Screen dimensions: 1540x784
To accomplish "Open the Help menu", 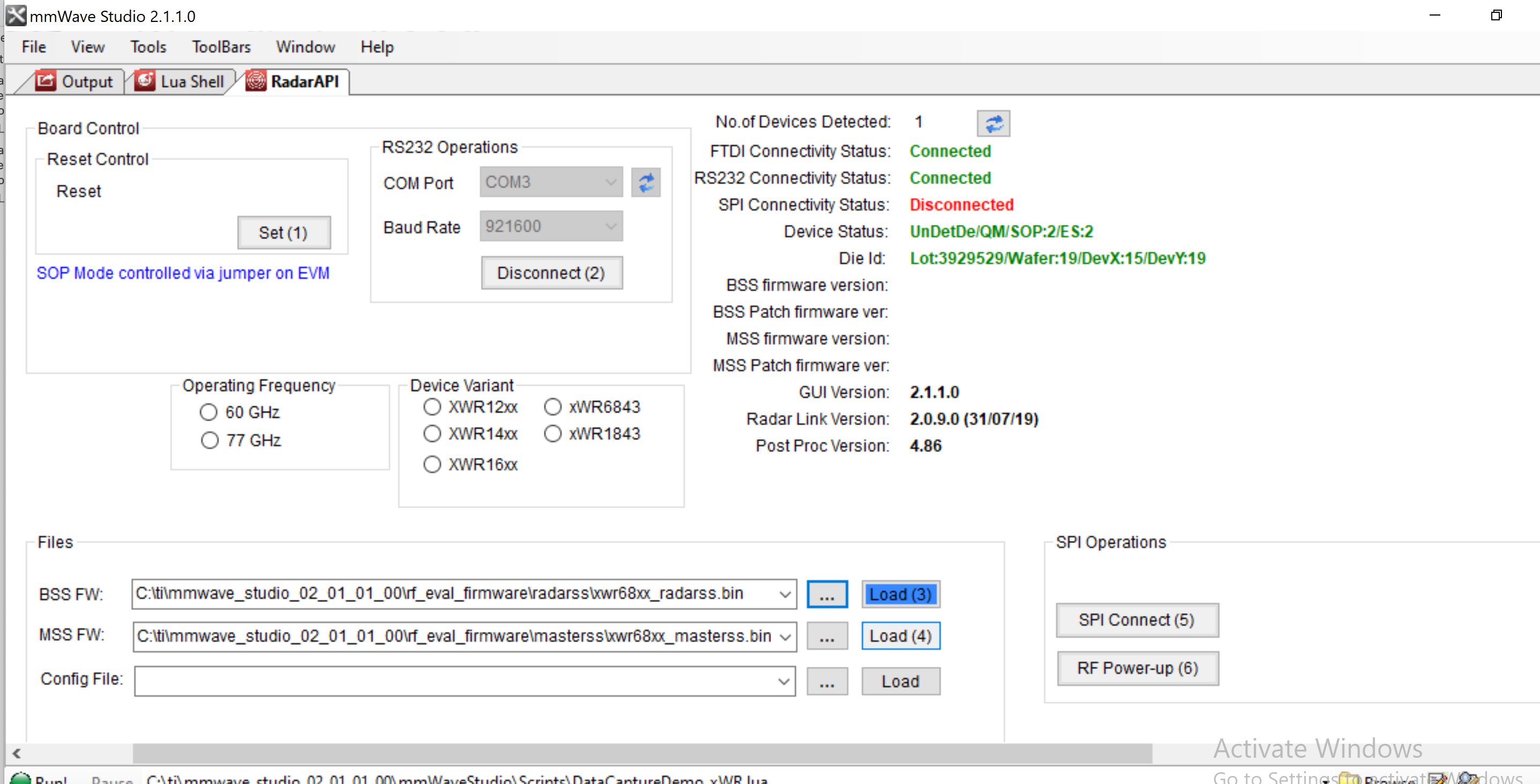I will pyautogui.click(x=377, y=47).
